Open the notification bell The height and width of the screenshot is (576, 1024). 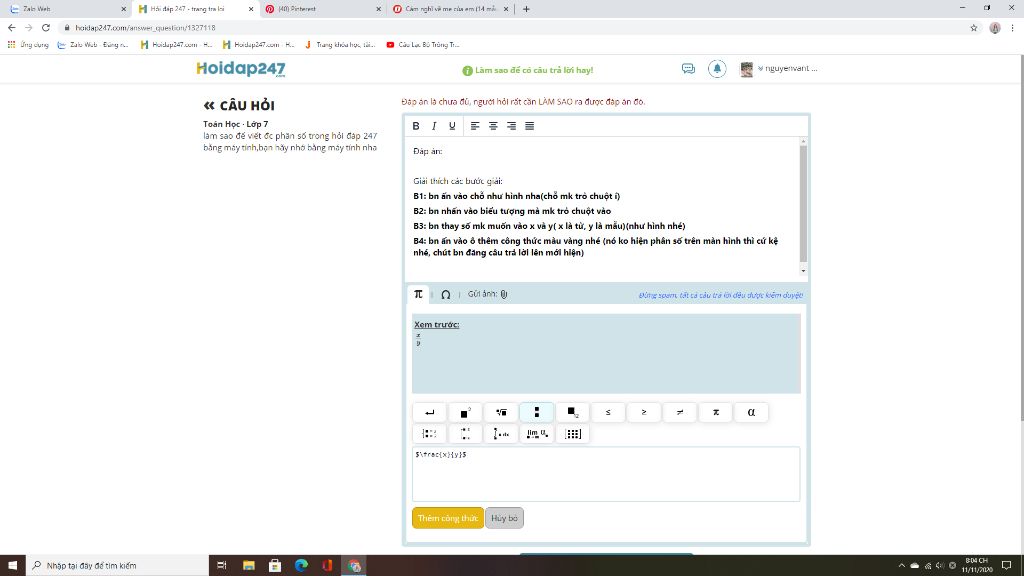click(717, 69)
